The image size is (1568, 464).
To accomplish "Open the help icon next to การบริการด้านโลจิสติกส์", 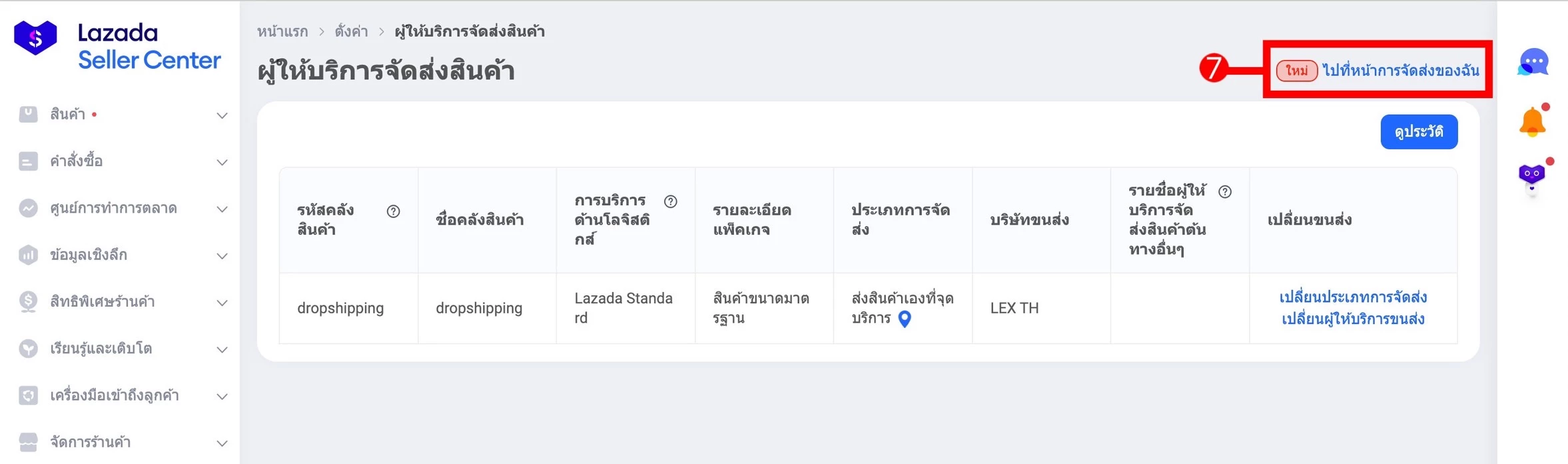I will pos(671,201).
